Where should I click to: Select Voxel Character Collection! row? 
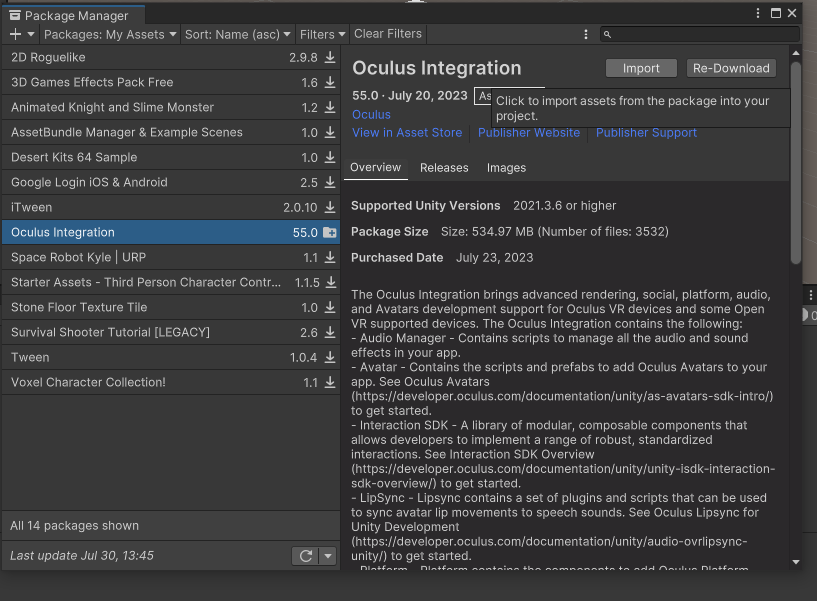[171, 383]
